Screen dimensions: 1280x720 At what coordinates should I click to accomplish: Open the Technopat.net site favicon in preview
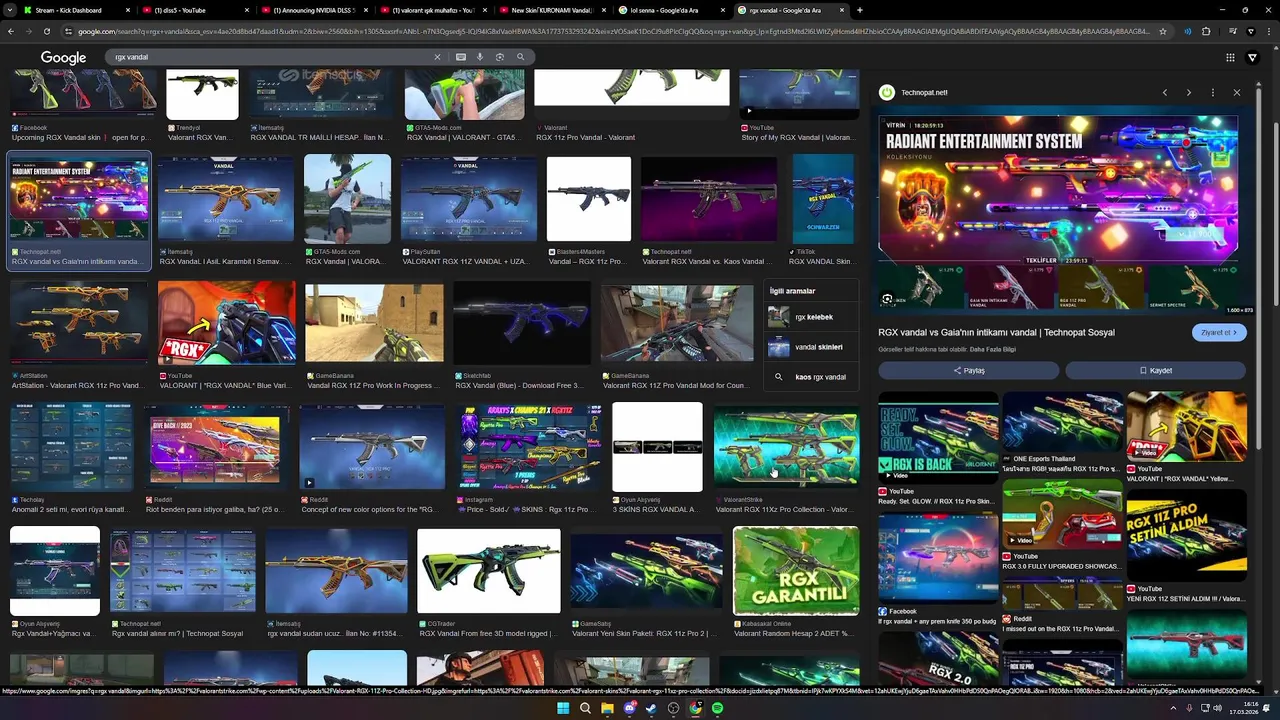coord(887,92)
